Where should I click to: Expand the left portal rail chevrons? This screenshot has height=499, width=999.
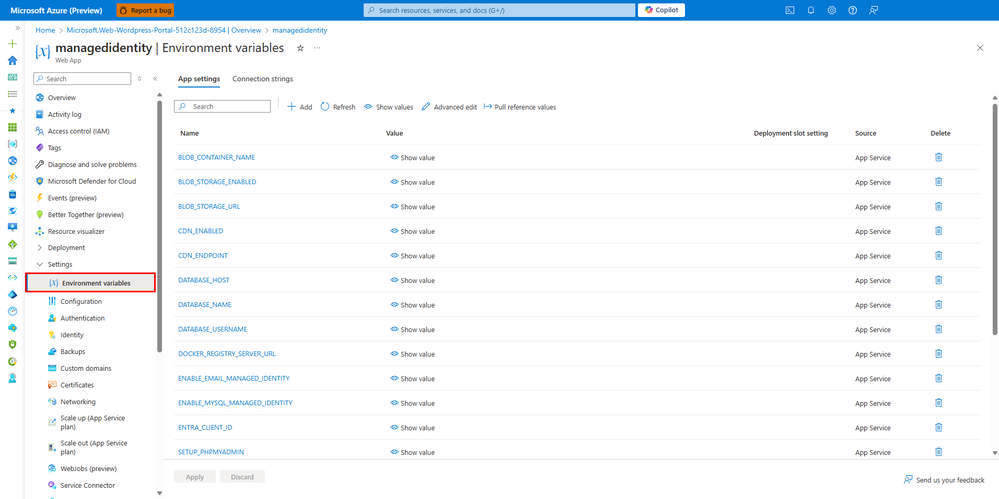[17, 28]
